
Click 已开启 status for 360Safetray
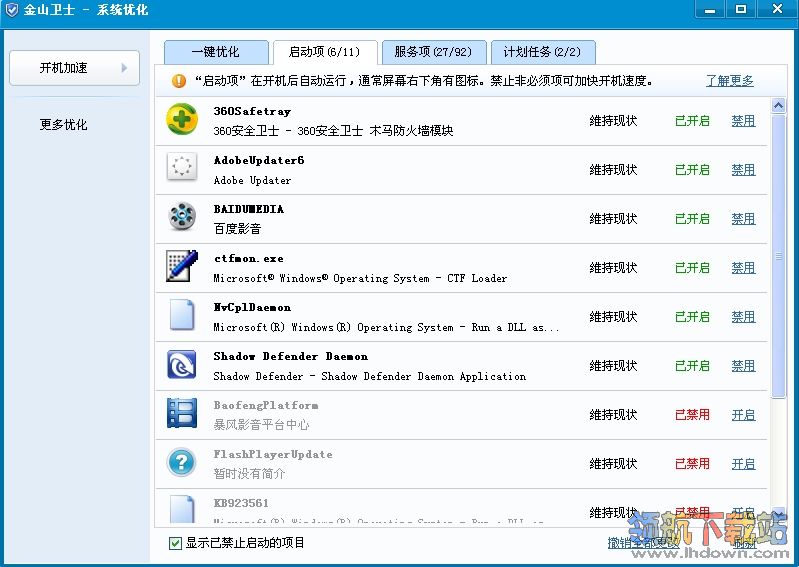click(x=692, y=121)
